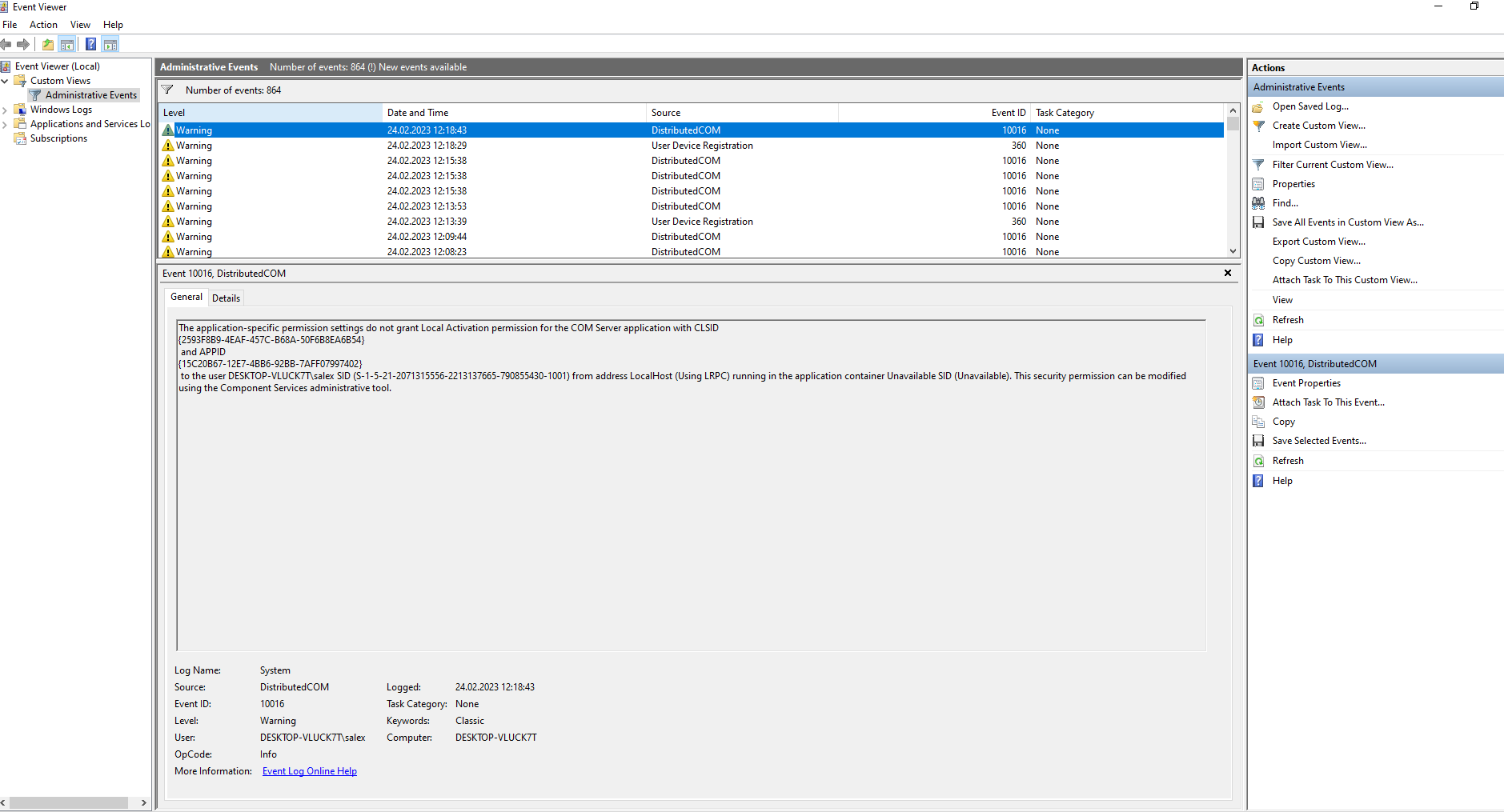
Task: Click the events list scroll down arrow
Action: [x=1233, y=251]
